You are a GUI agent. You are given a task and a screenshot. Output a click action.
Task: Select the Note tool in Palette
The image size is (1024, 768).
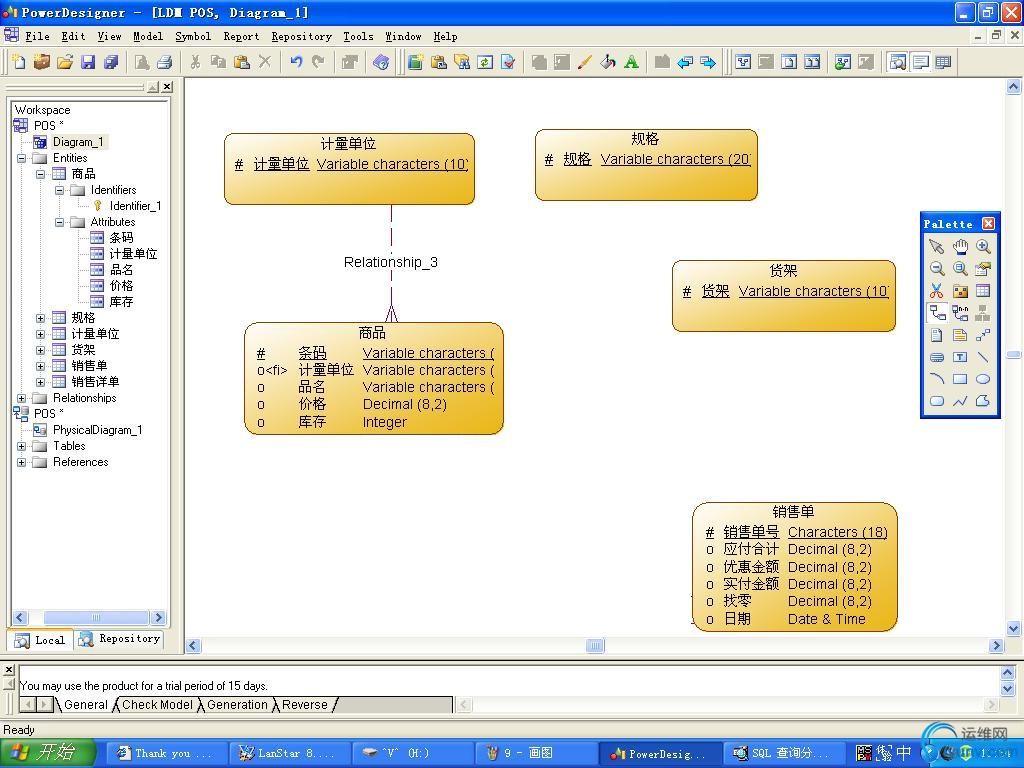(x=960, y=335)
